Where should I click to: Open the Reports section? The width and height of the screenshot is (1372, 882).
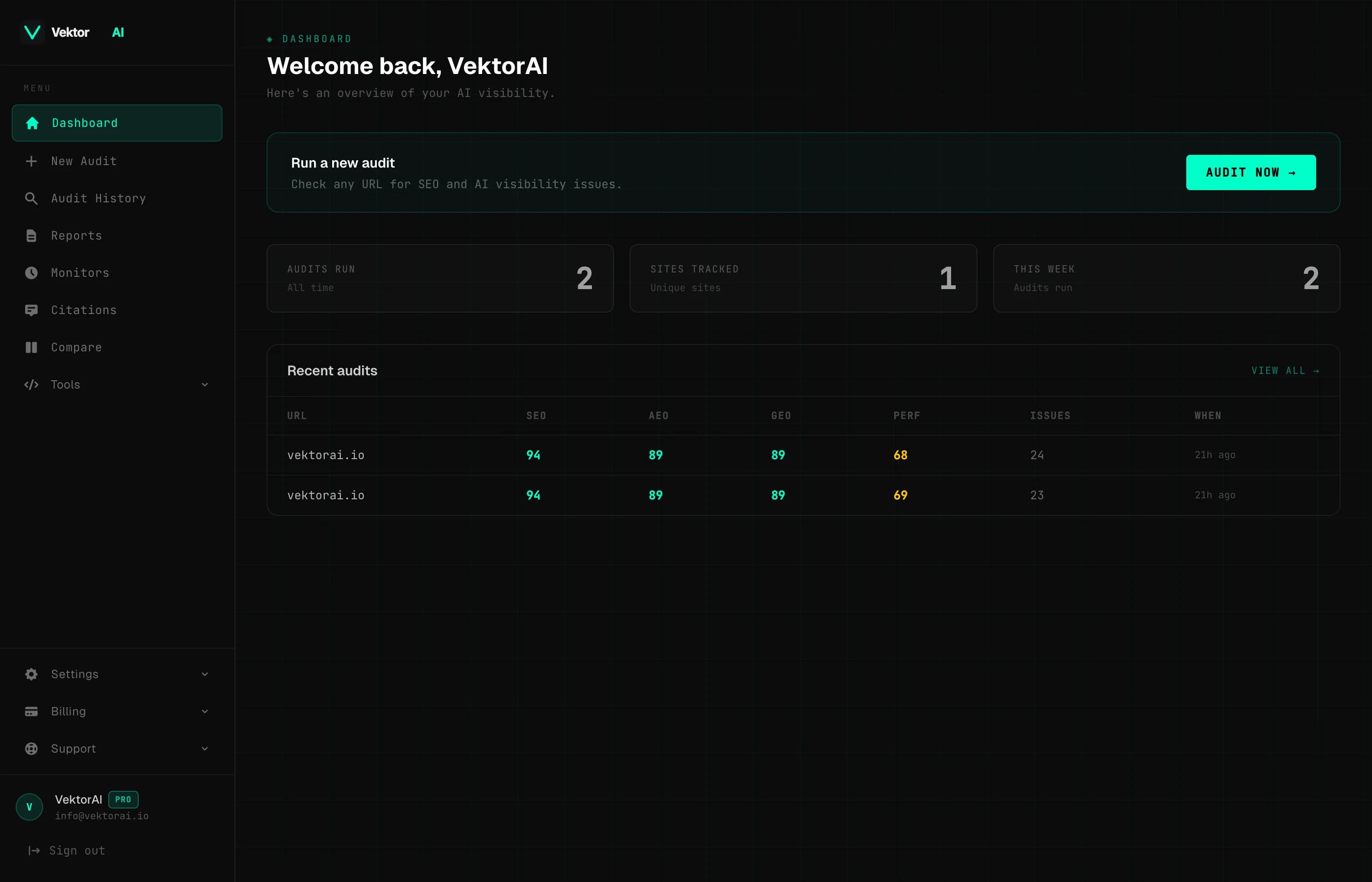click(x=117, y=235)
